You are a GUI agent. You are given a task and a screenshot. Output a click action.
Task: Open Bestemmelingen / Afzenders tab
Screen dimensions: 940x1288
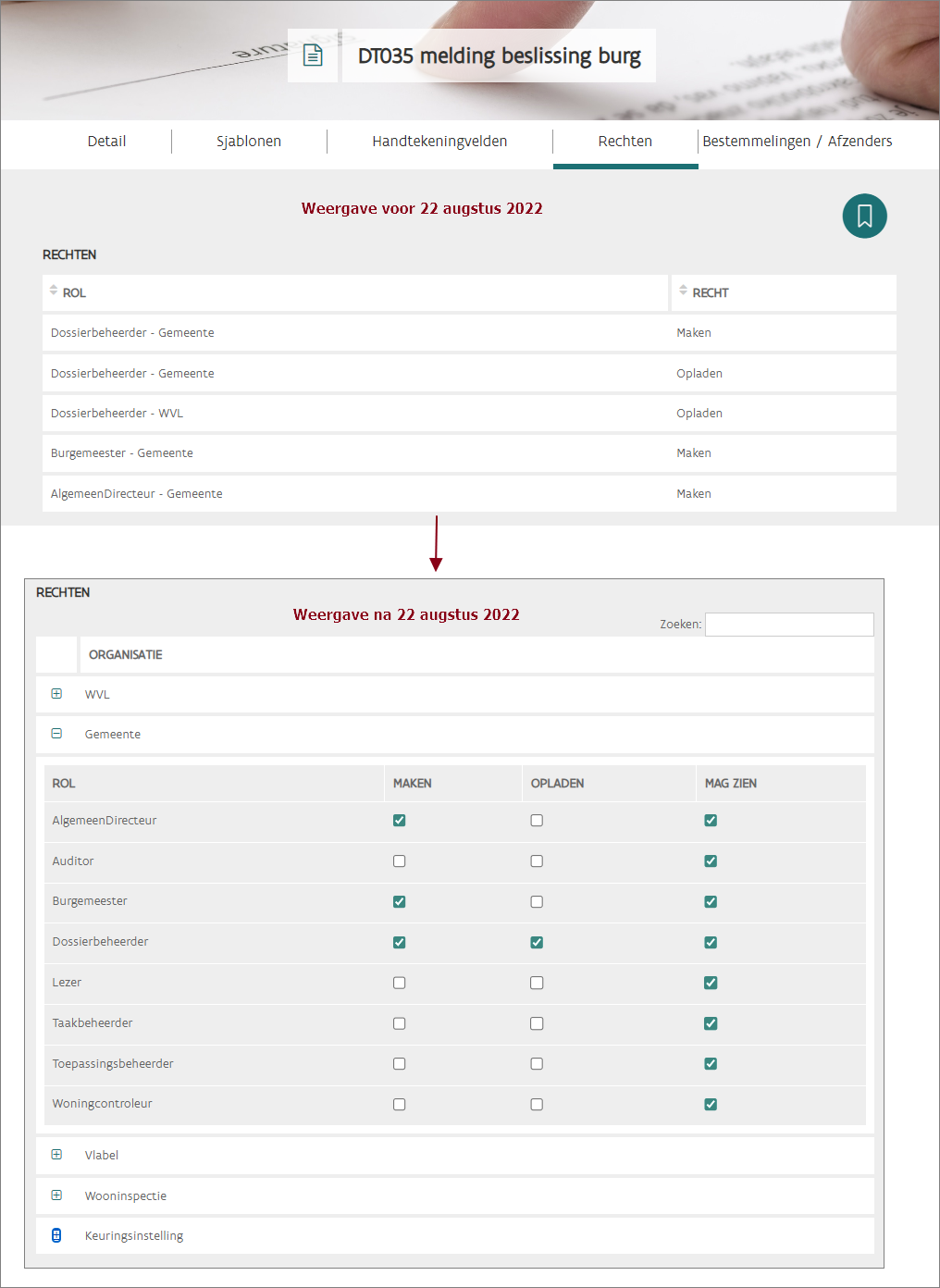coord(797,142)
